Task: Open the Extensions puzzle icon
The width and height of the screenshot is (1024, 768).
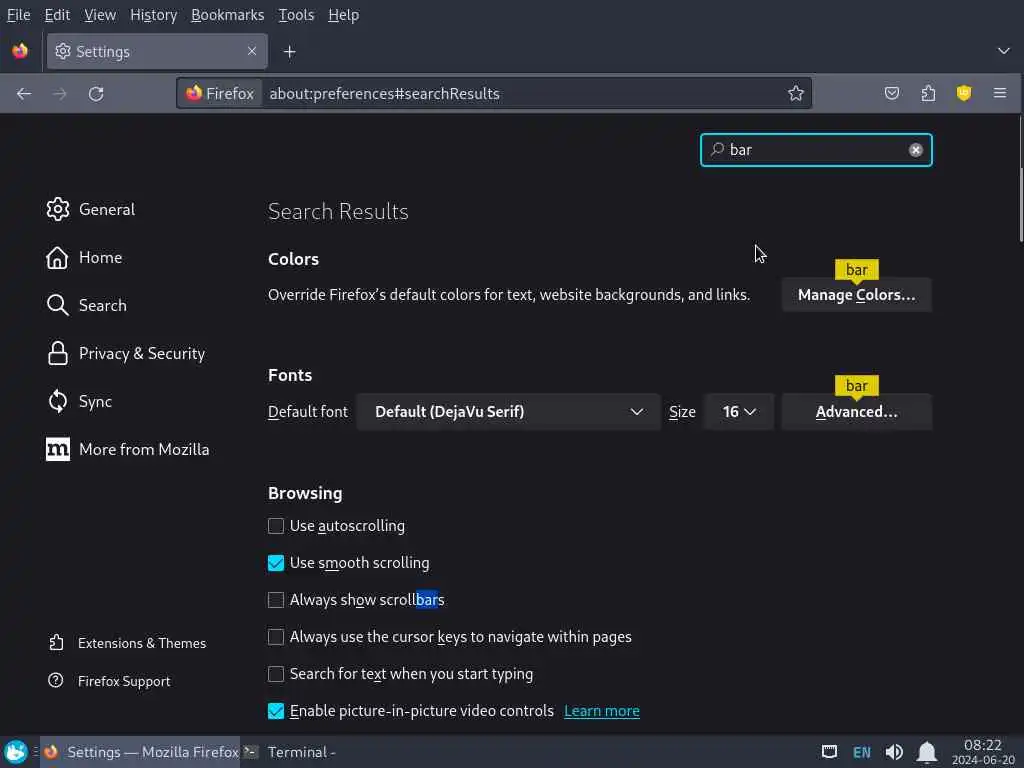Action: (x=928, y=93)
